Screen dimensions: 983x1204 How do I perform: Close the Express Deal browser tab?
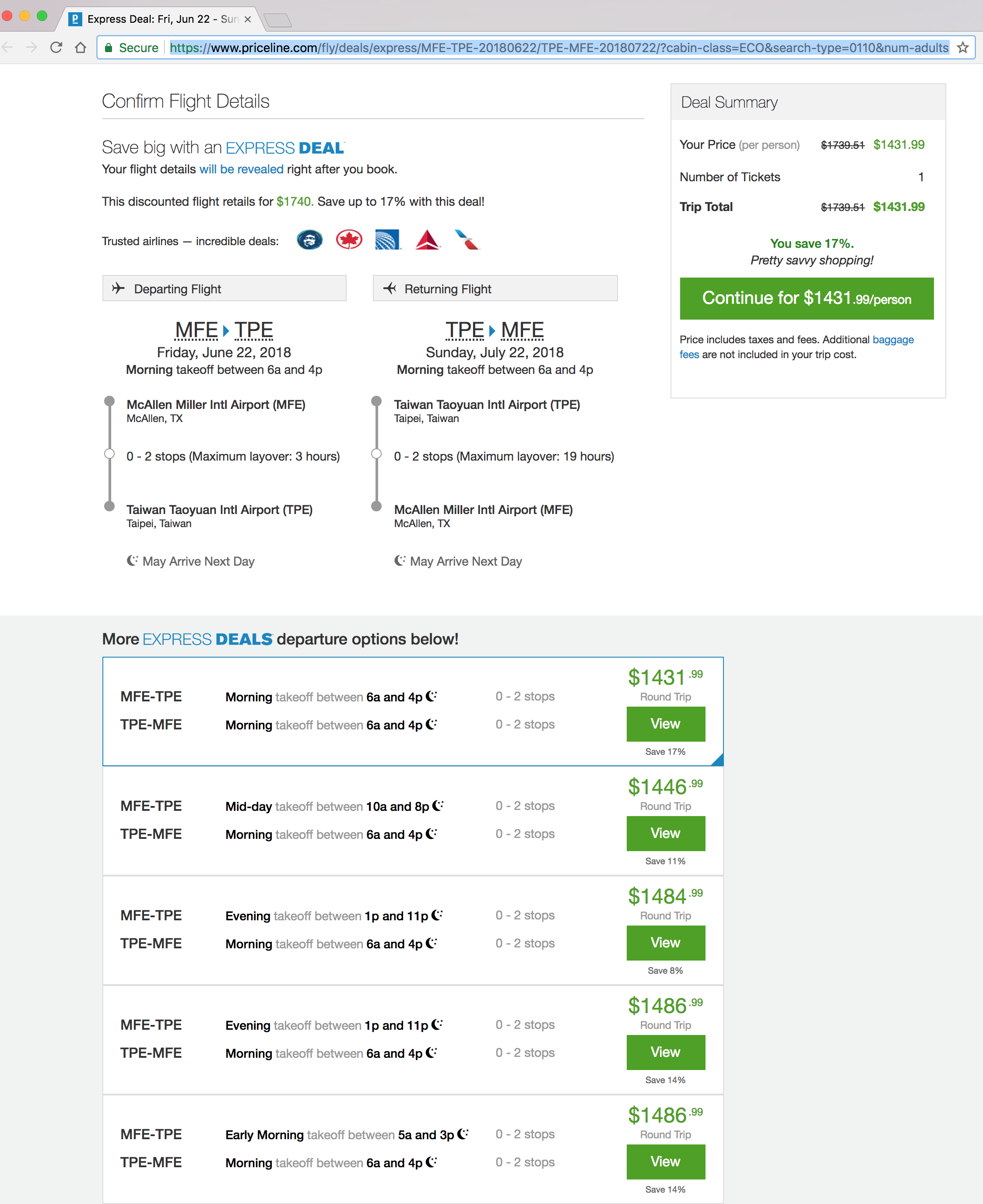click(x=247, y=19)
